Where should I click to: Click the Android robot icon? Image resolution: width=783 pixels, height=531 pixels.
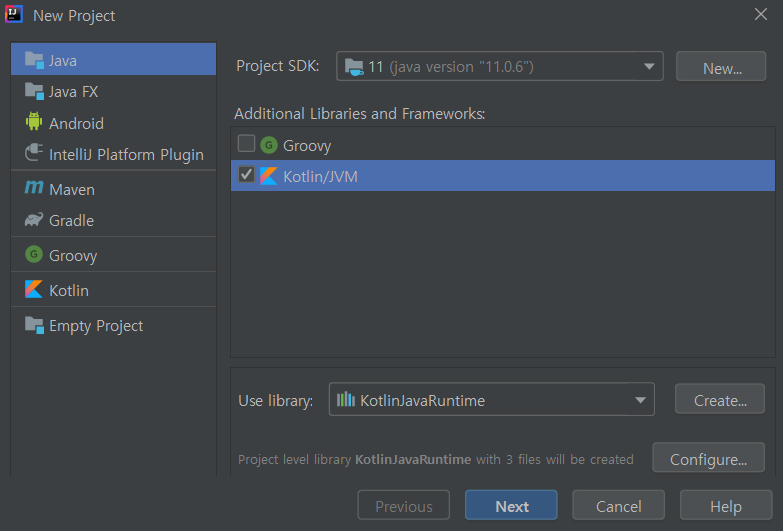(34, 121)
